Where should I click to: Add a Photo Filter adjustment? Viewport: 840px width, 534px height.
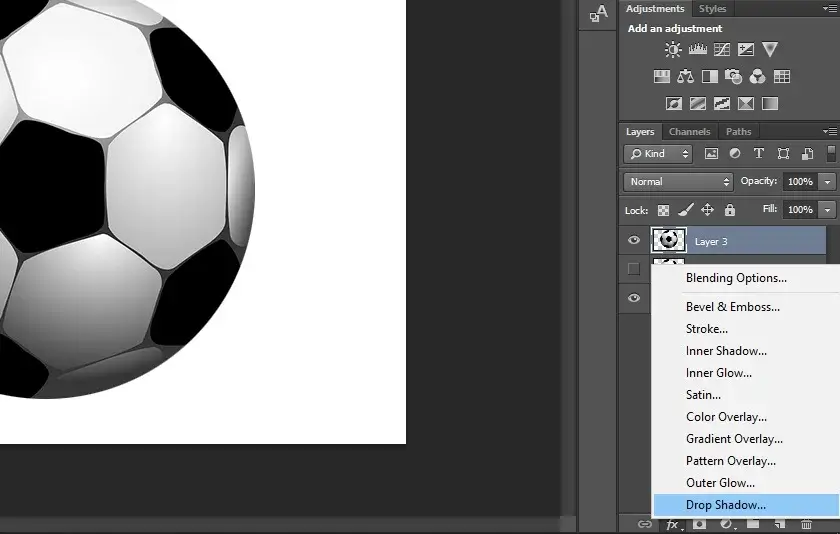[x=733, y=77]
